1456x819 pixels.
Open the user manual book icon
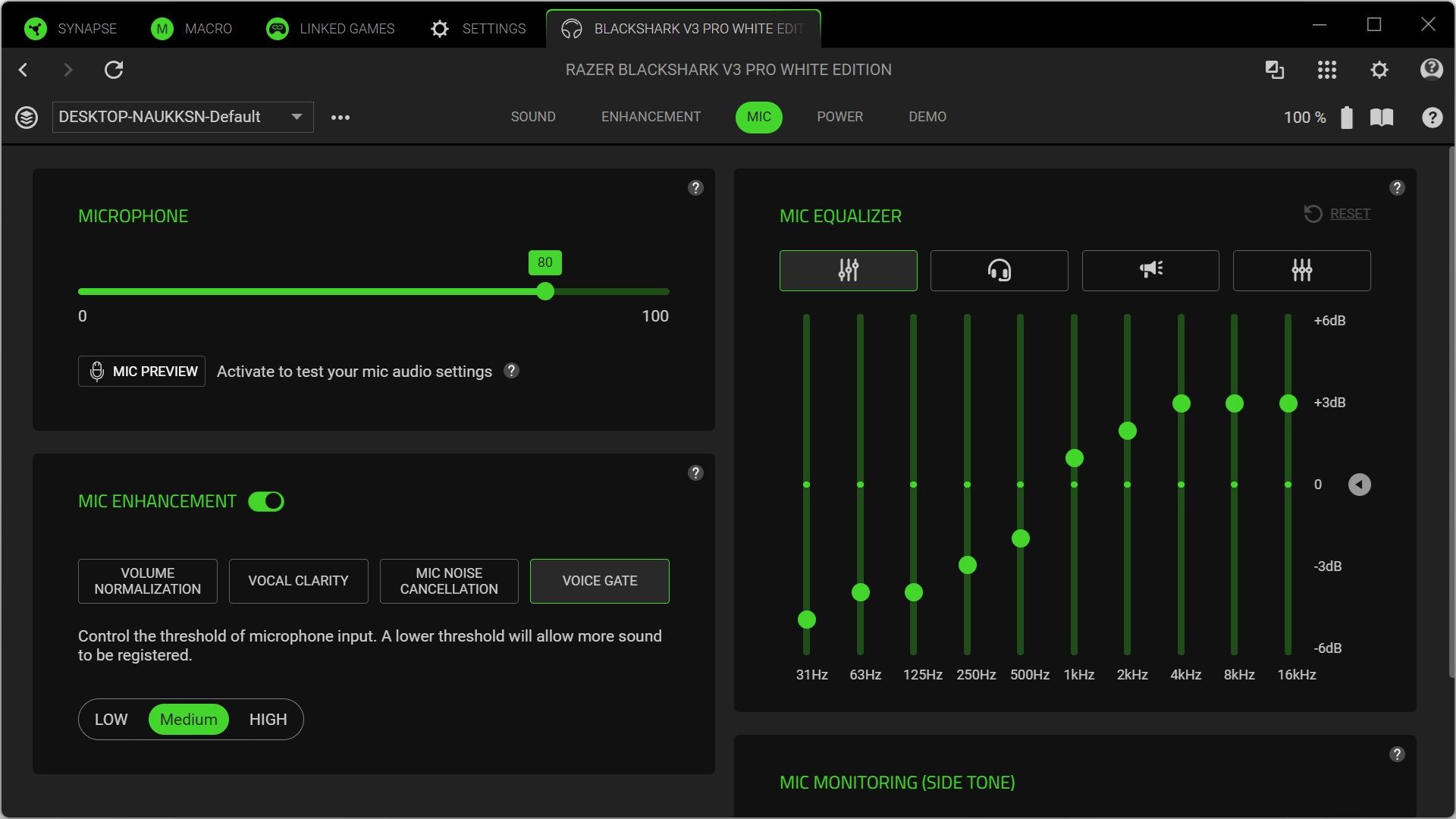[1382, 117]
